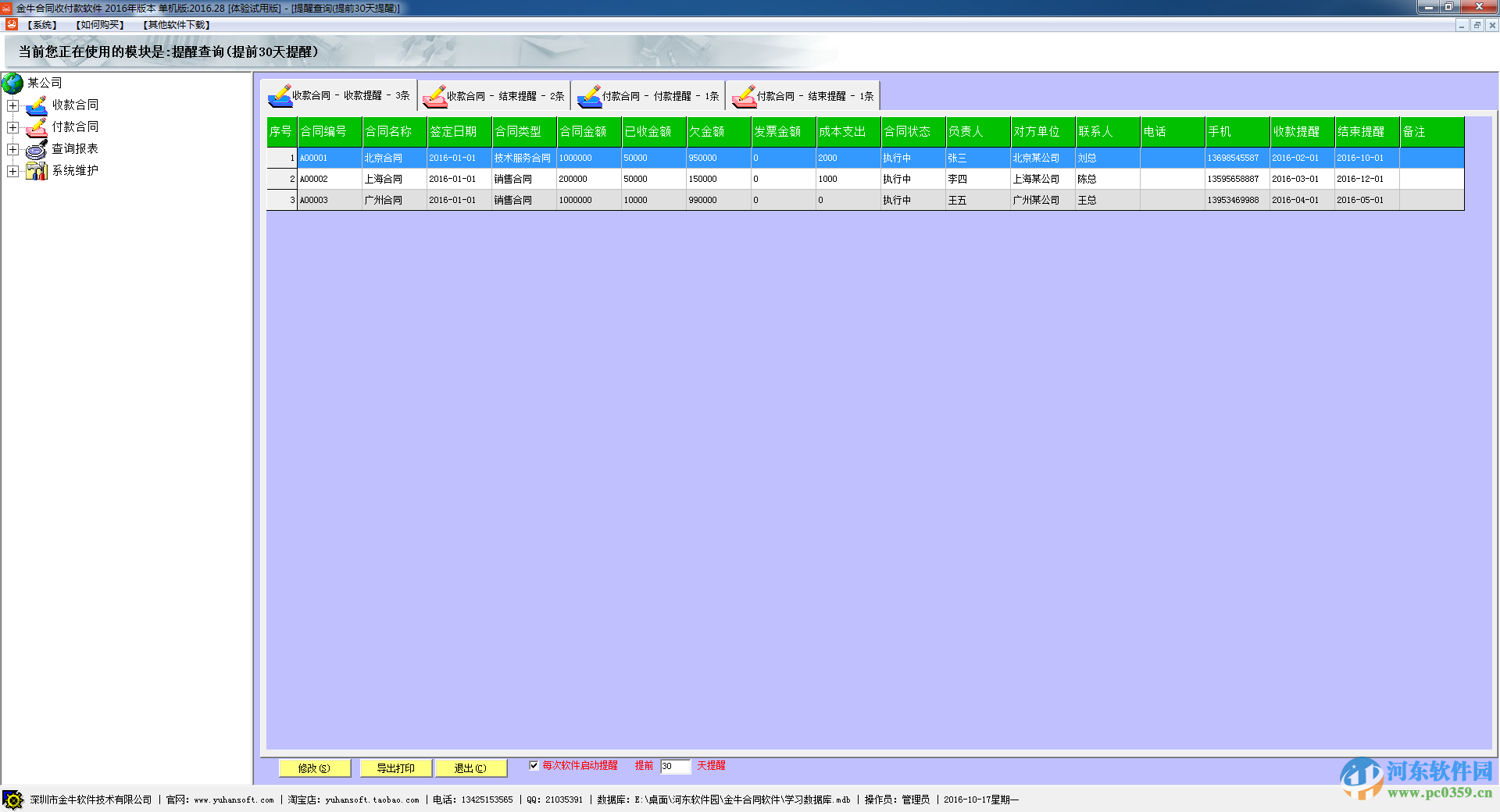Viewport: 1500px width, 812px height.
Task: Click the globe icon beside 某公司
Action: (12, 83)
